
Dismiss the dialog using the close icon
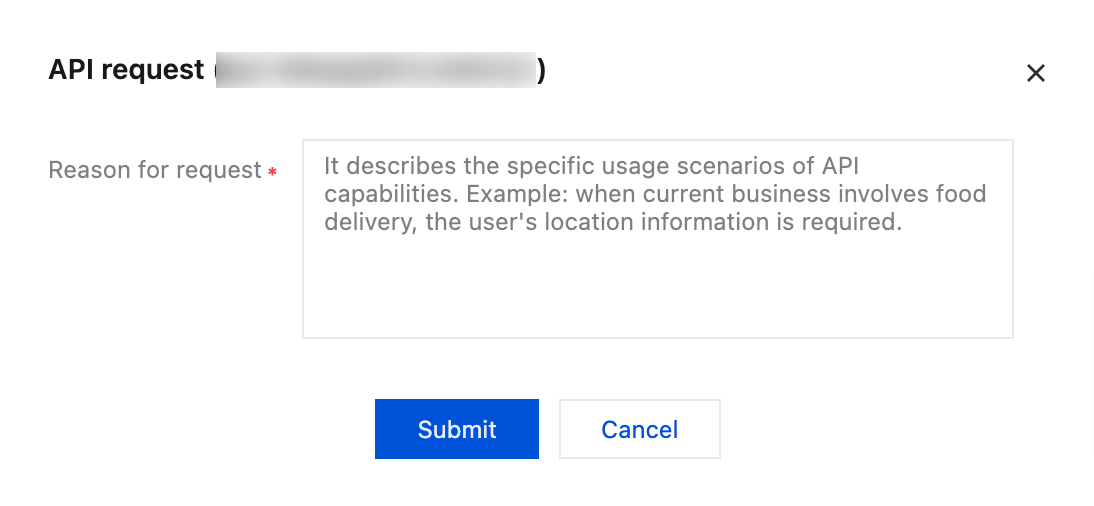coord(1035,73)
